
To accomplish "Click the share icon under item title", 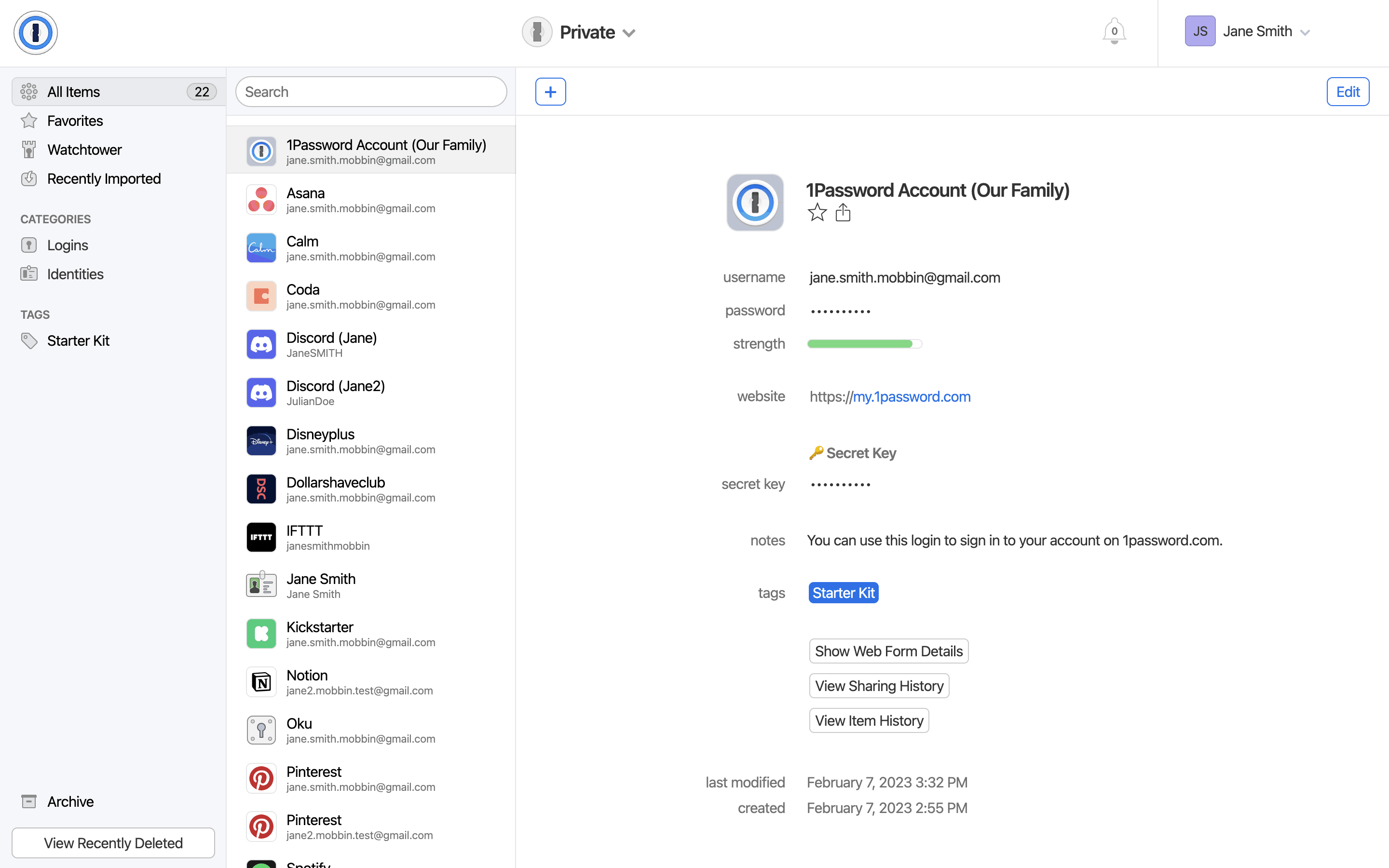I will coord(843,213).
